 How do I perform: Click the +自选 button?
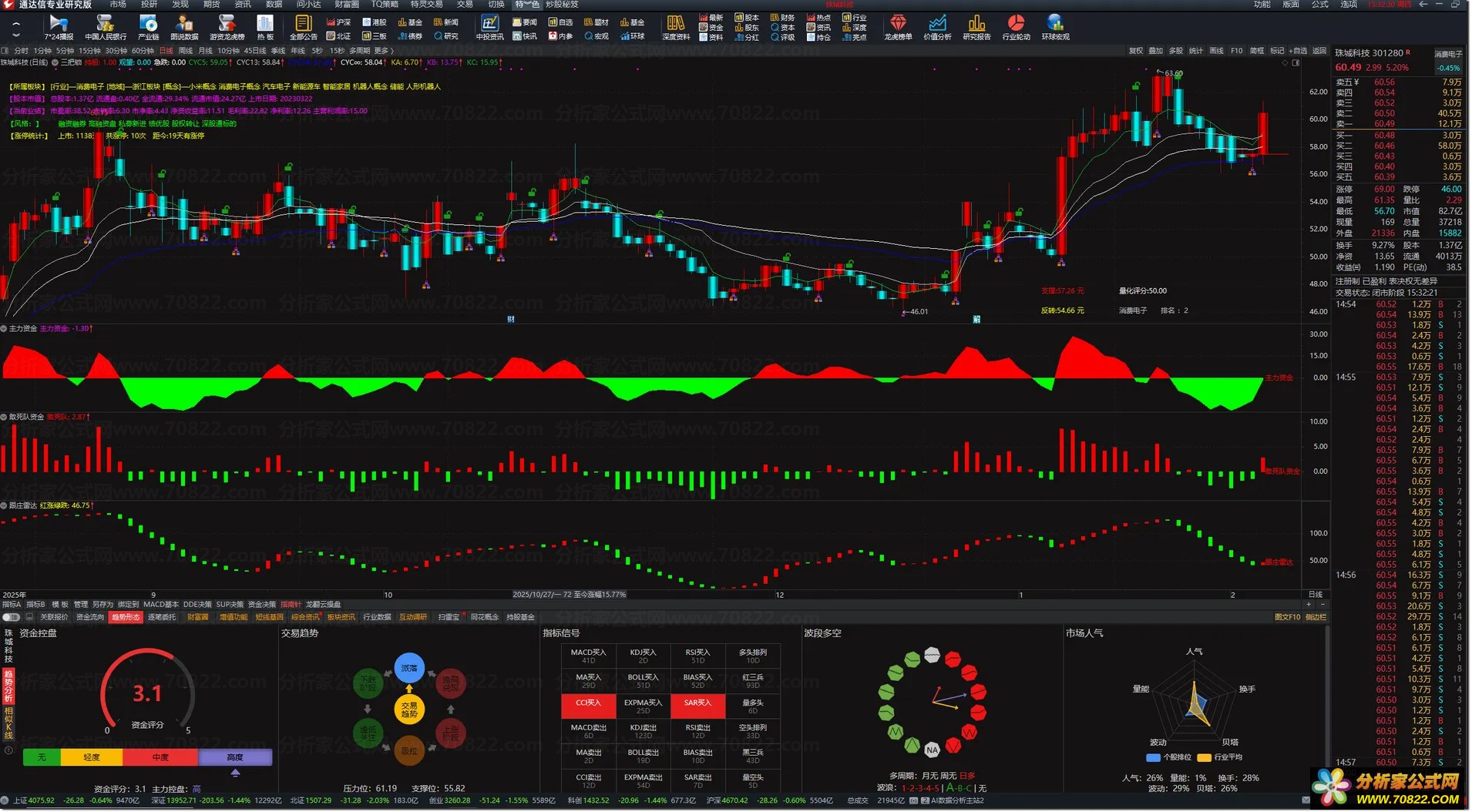click(x=1299, y=51)
